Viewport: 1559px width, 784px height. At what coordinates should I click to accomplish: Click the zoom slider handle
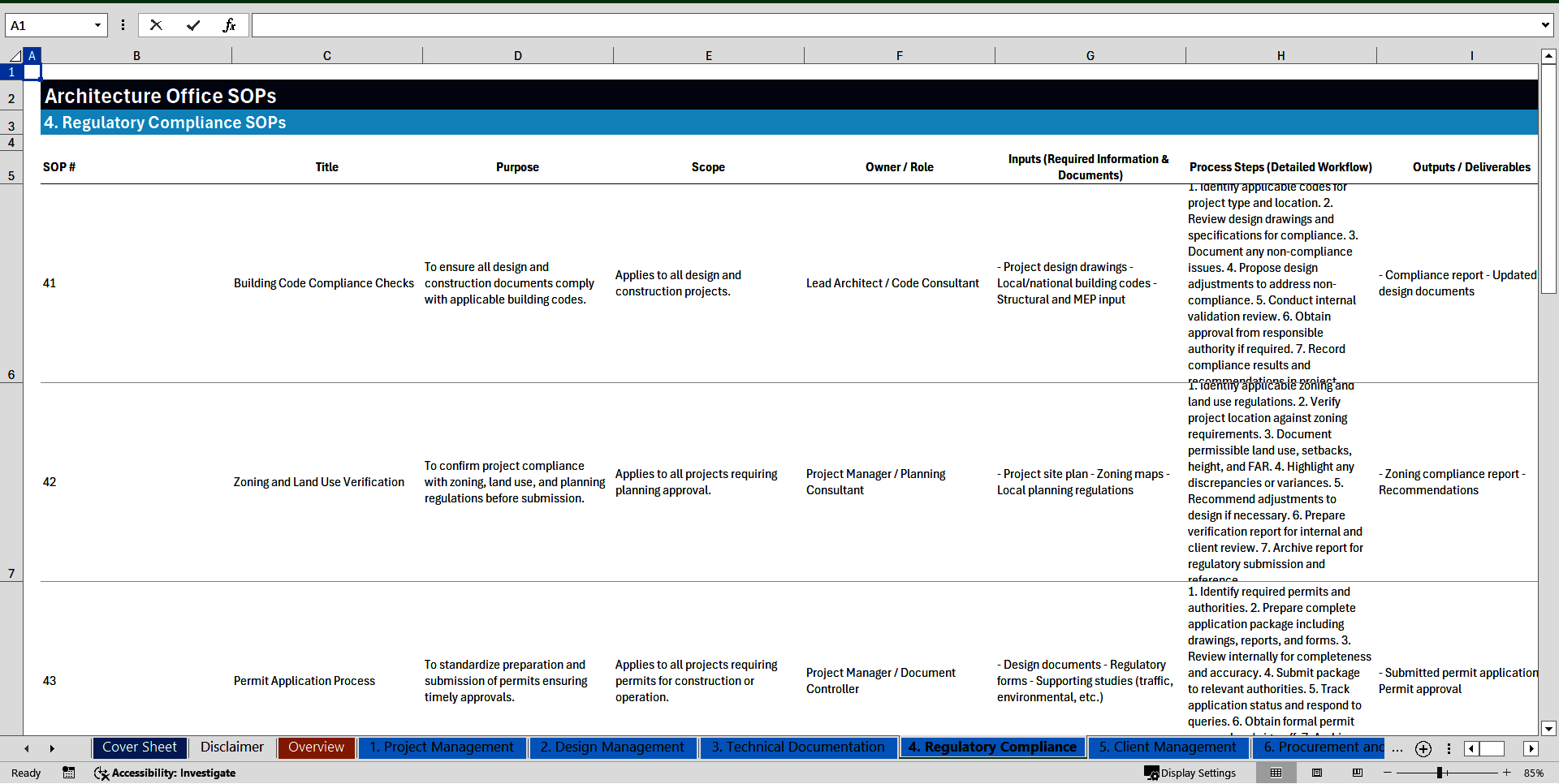click(x=1440, y=773)
